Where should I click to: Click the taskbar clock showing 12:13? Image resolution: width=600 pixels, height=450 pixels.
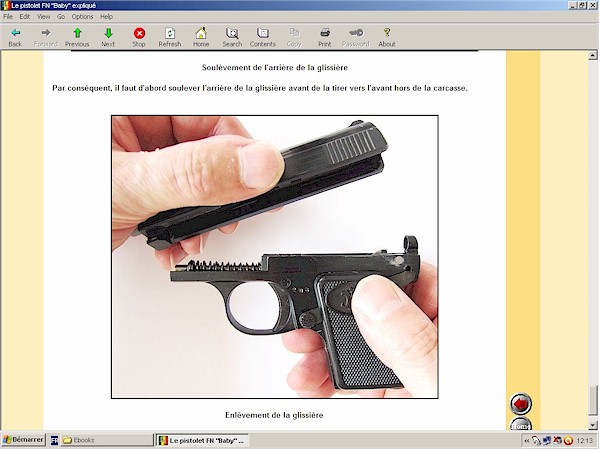tap(584, 440)
